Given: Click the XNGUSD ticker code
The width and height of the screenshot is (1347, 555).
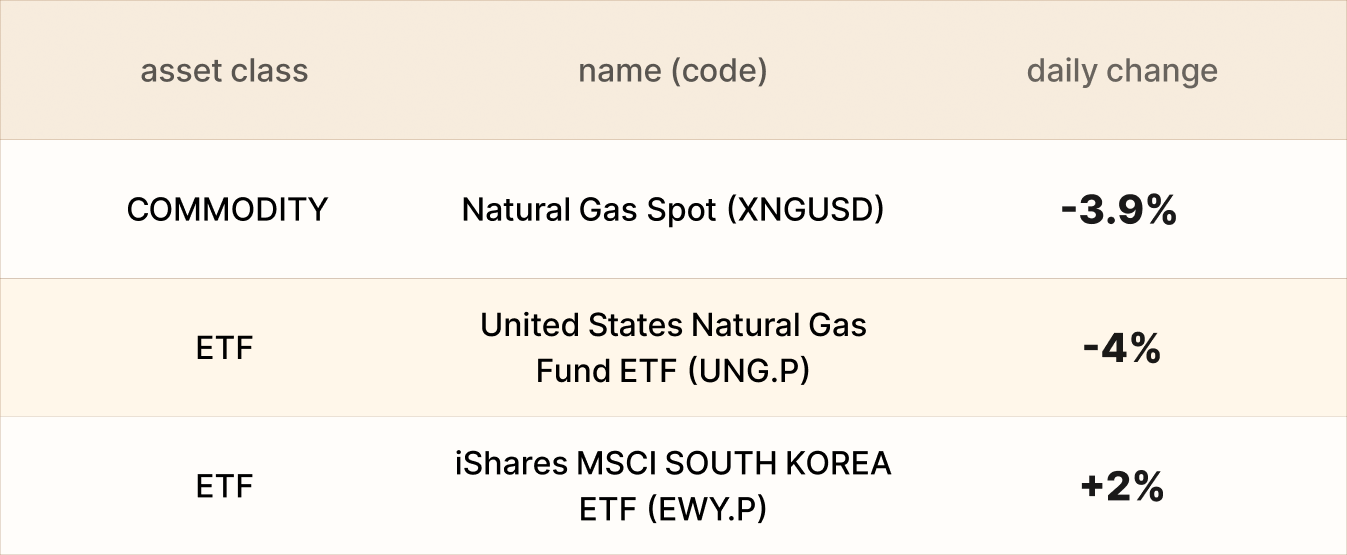Looking at the screenshot, I should (x=805, y=210).
